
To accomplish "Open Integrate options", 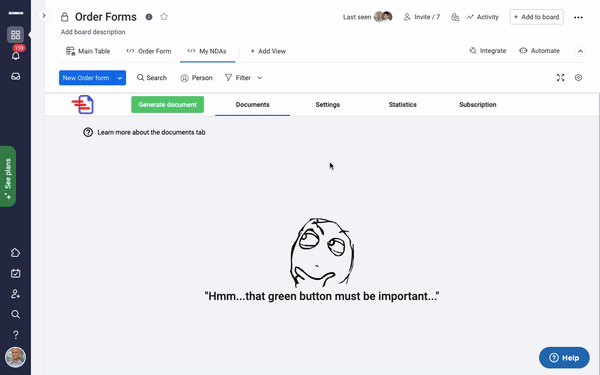I will (488, 51).
